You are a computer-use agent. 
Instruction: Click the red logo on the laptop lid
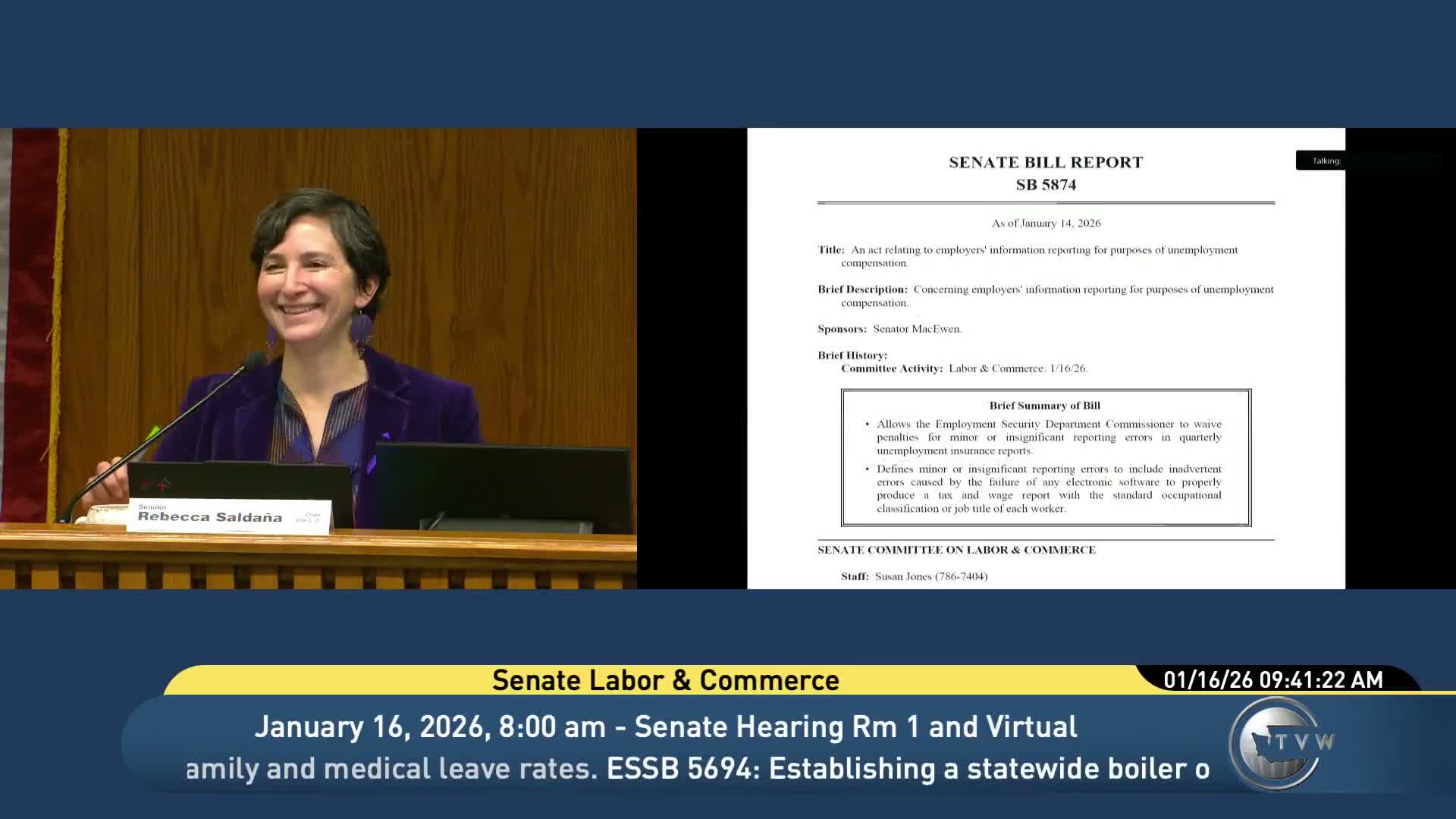(157, 484)
